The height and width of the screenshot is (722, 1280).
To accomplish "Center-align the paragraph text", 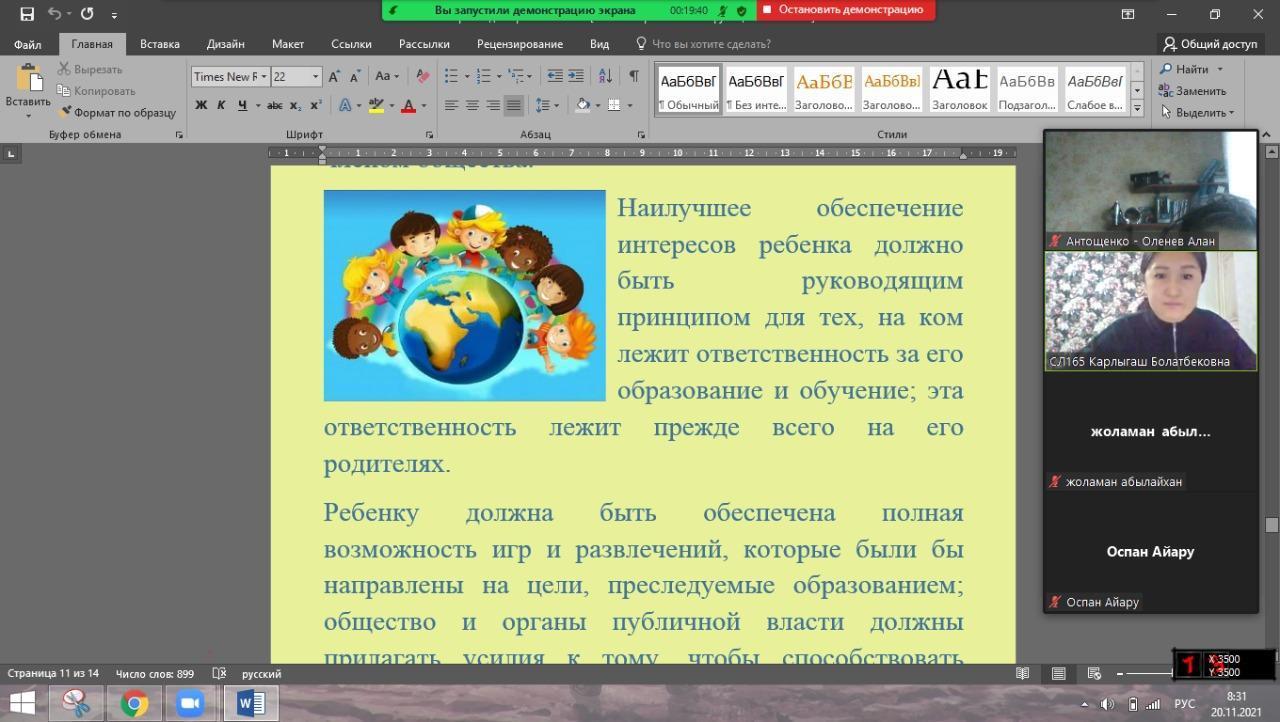I will [472, 105].
